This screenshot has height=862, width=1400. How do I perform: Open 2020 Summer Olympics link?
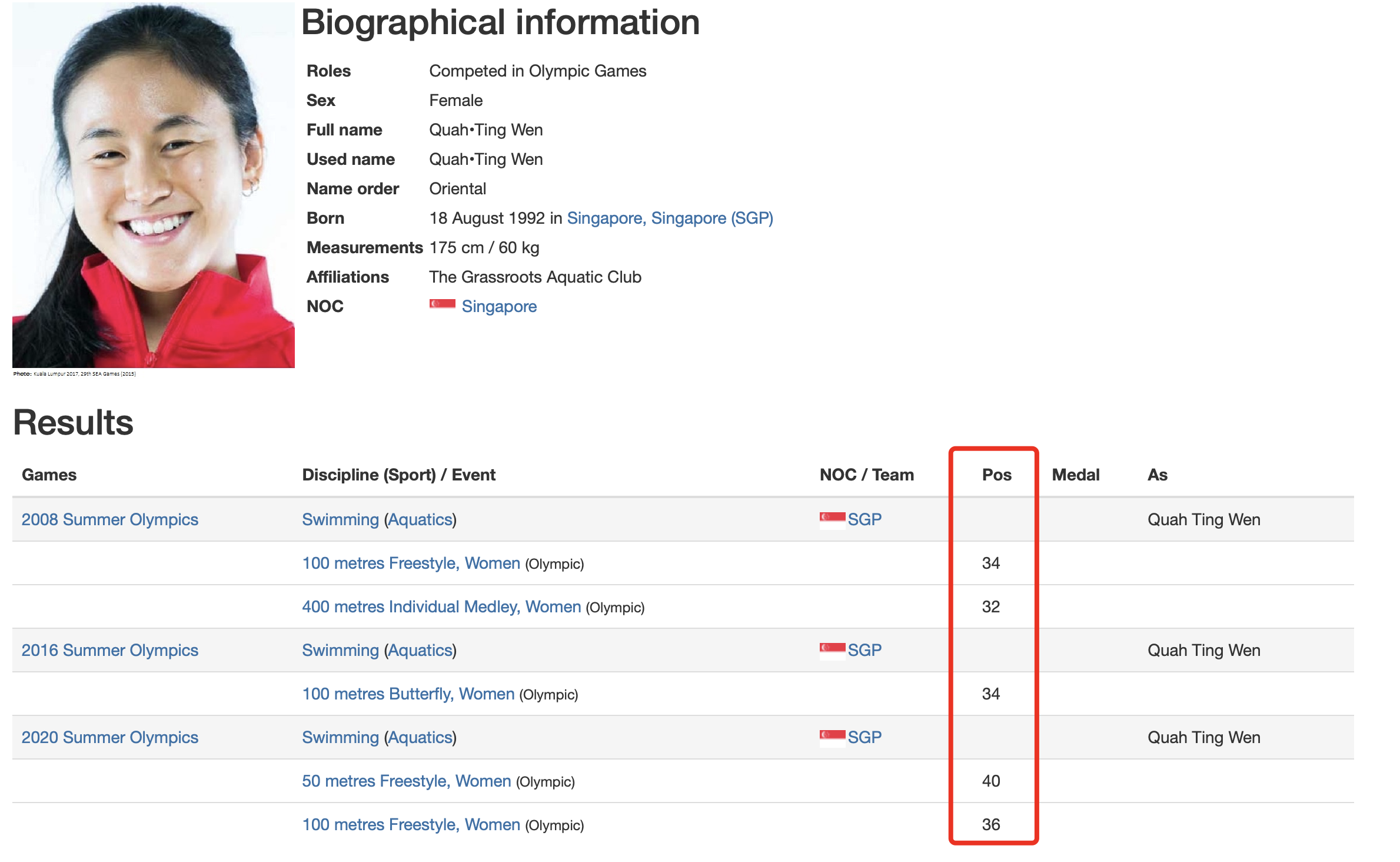point(110,738)
